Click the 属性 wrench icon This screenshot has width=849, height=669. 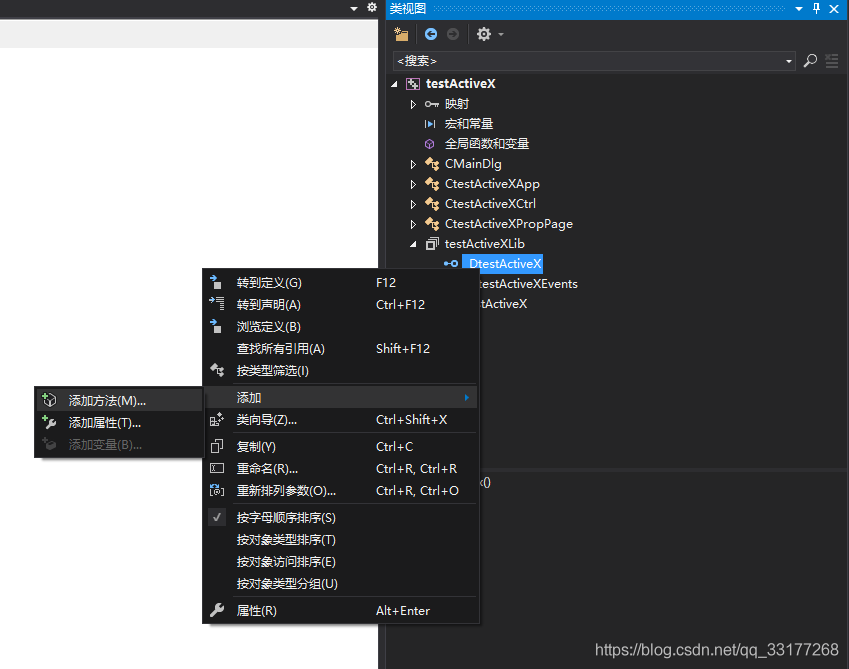217,611
